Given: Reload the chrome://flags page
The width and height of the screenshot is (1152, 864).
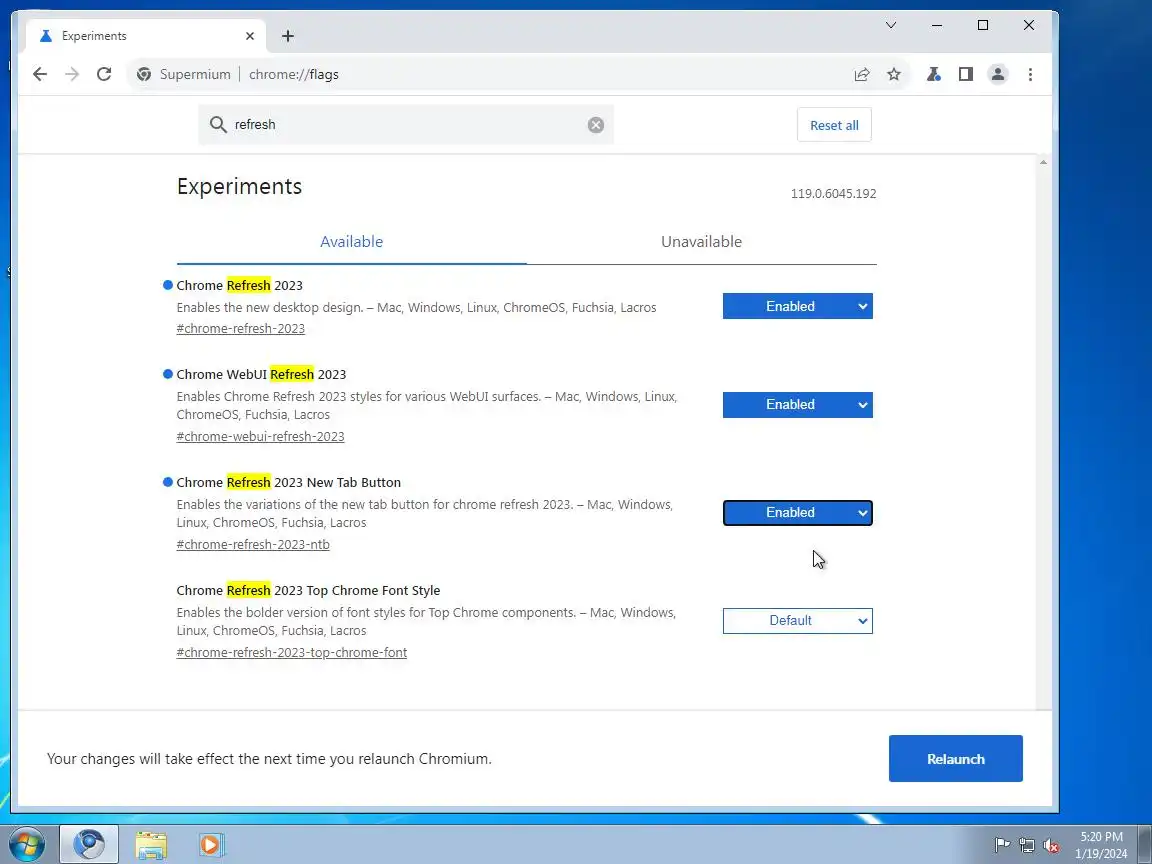Looking at the screenshot, I should (104, 74).
